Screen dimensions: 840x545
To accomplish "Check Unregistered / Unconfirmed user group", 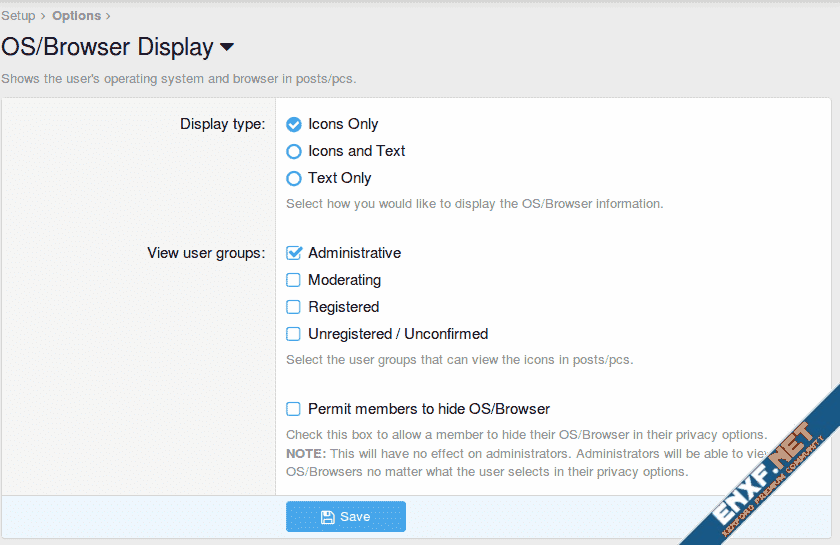I will click(x=294, y=334).
